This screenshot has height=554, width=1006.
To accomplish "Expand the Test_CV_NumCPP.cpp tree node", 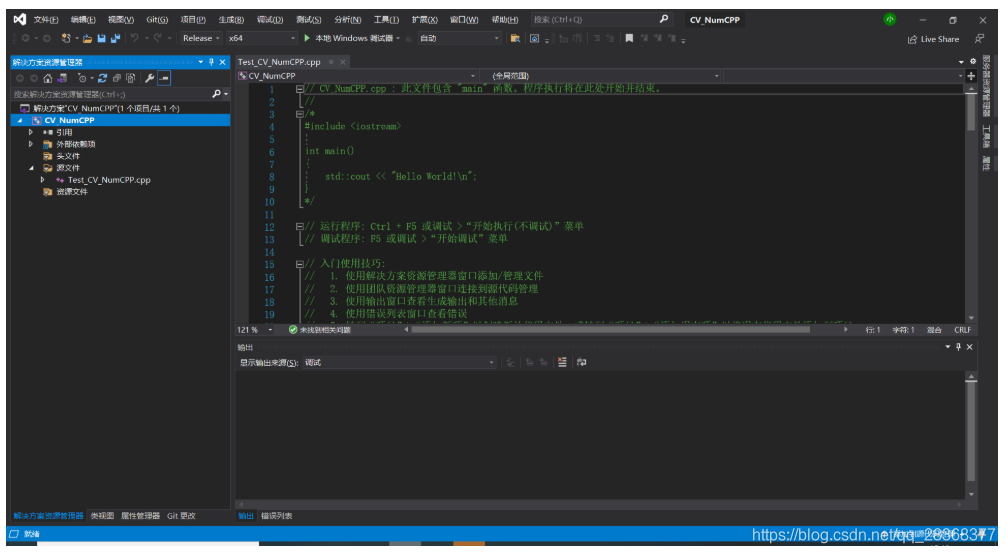I will pyautogui.click(x=42, y=180).
